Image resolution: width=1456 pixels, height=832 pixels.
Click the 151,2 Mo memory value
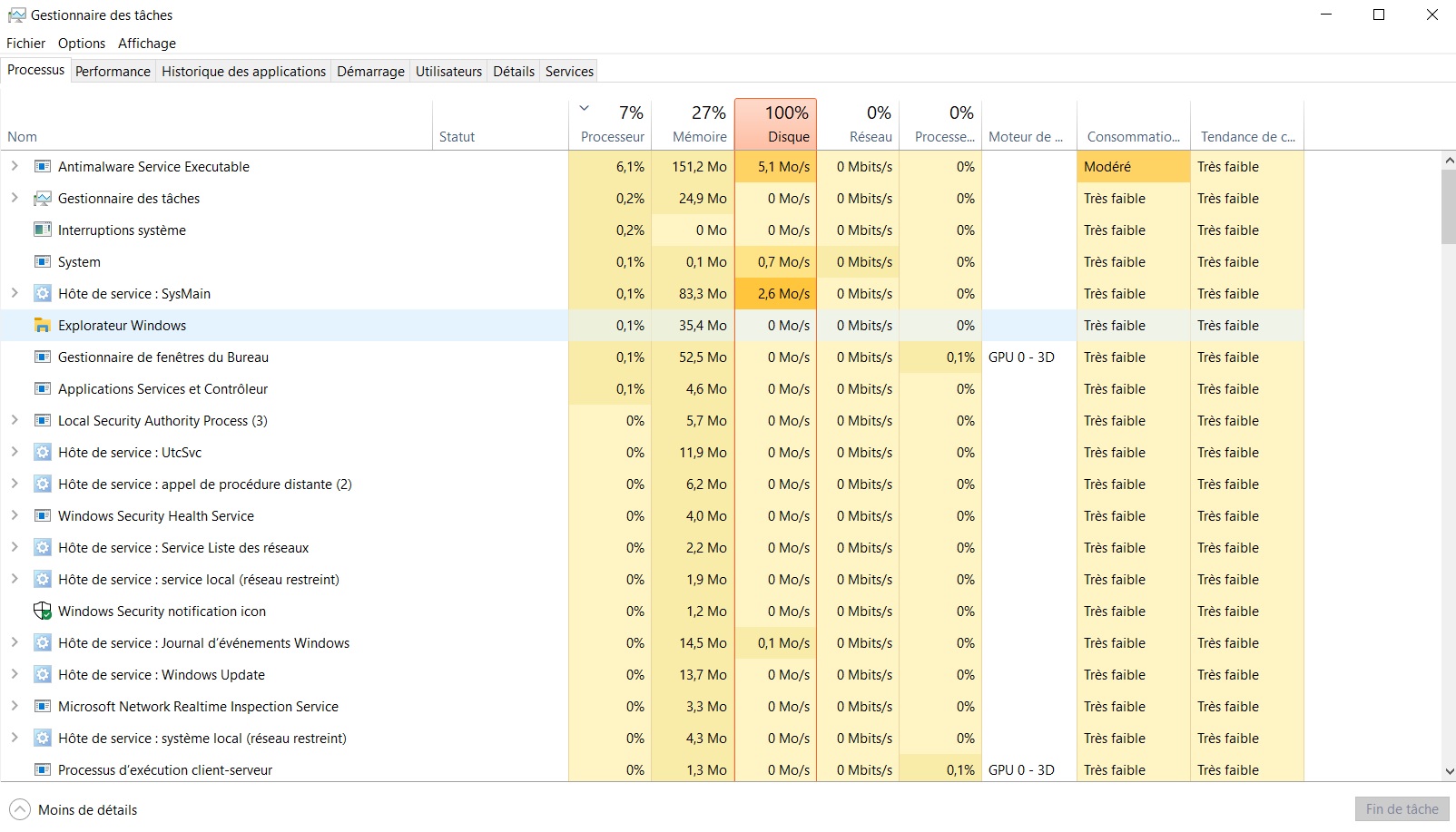[x=699, y=167]
